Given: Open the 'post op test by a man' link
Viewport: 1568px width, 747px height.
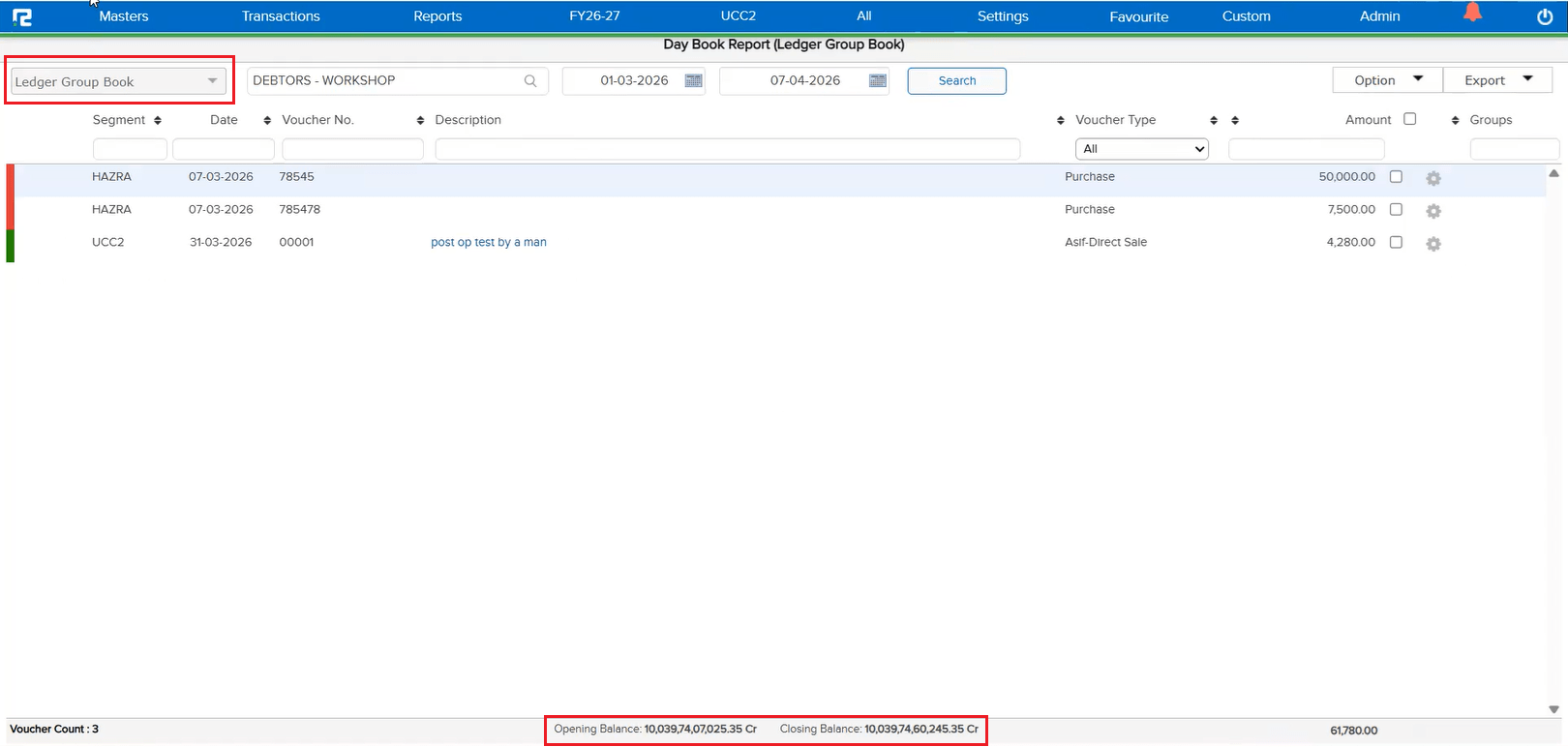Looking at the screenshot, I should (x=489, y=242).
